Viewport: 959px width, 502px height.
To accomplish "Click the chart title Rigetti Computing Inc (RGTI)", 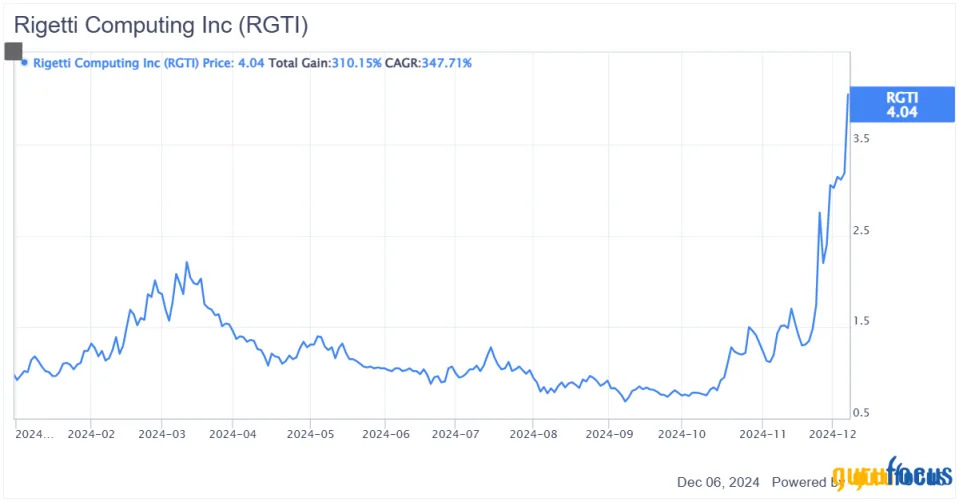I will pos(161,25).
